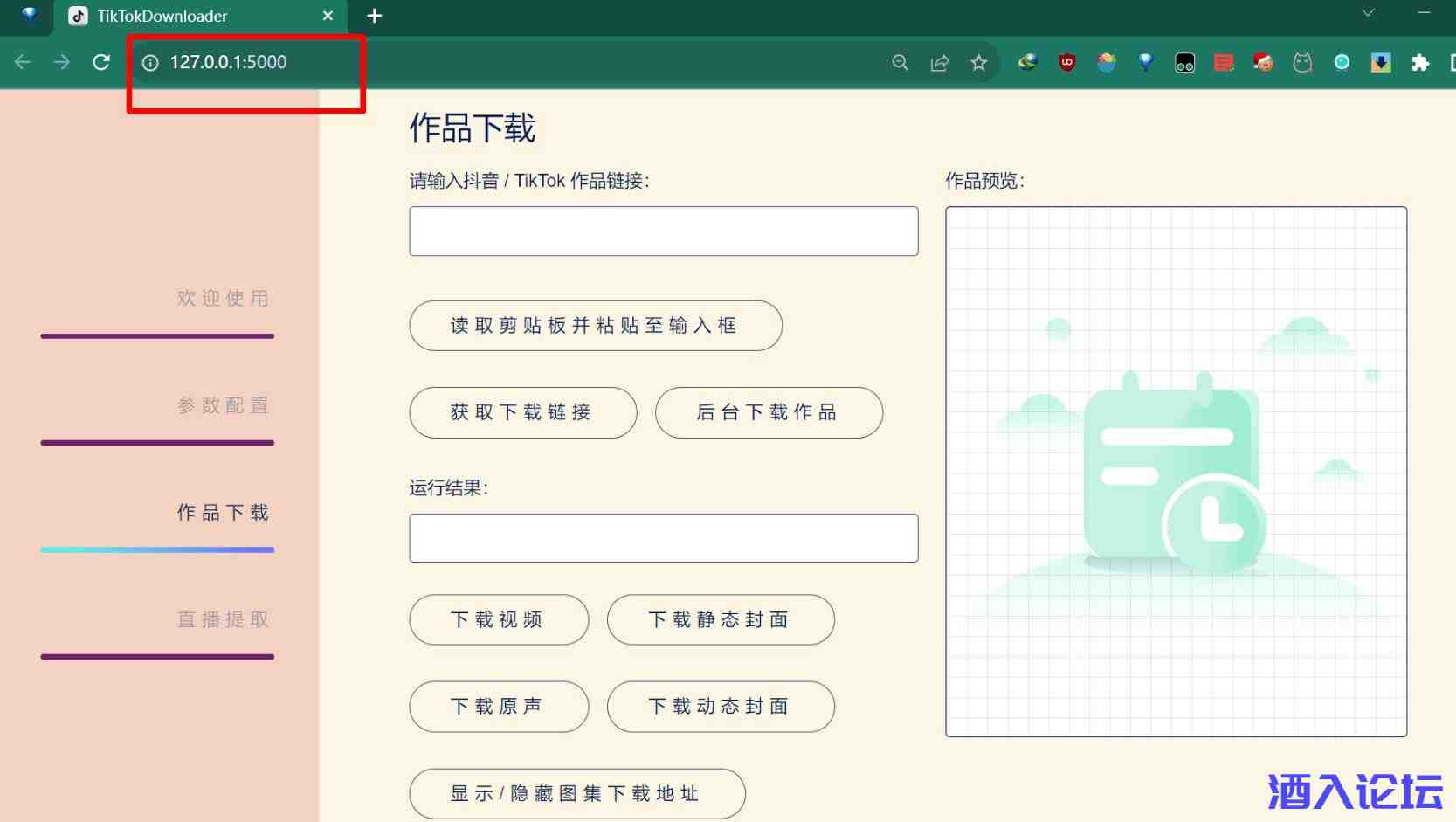
Task: Open the Extensions puzzle piece menu
Action: tap(1419, 62)
